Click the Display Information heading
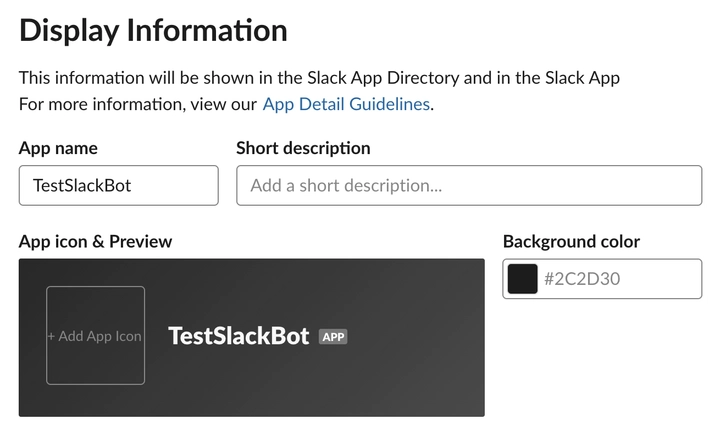Screen dimensions: 720x428 [x=153, y=31]
